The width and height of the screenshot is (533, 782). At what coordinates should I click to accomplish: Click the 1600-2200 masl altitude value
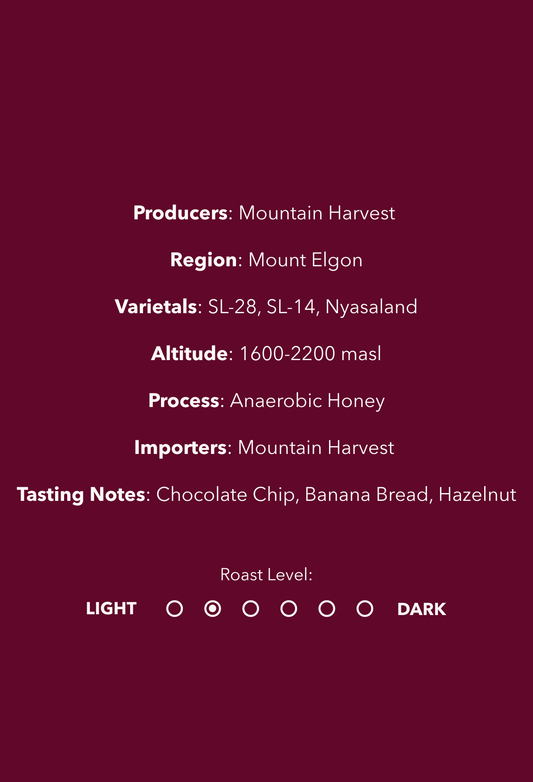click(311, 354)
